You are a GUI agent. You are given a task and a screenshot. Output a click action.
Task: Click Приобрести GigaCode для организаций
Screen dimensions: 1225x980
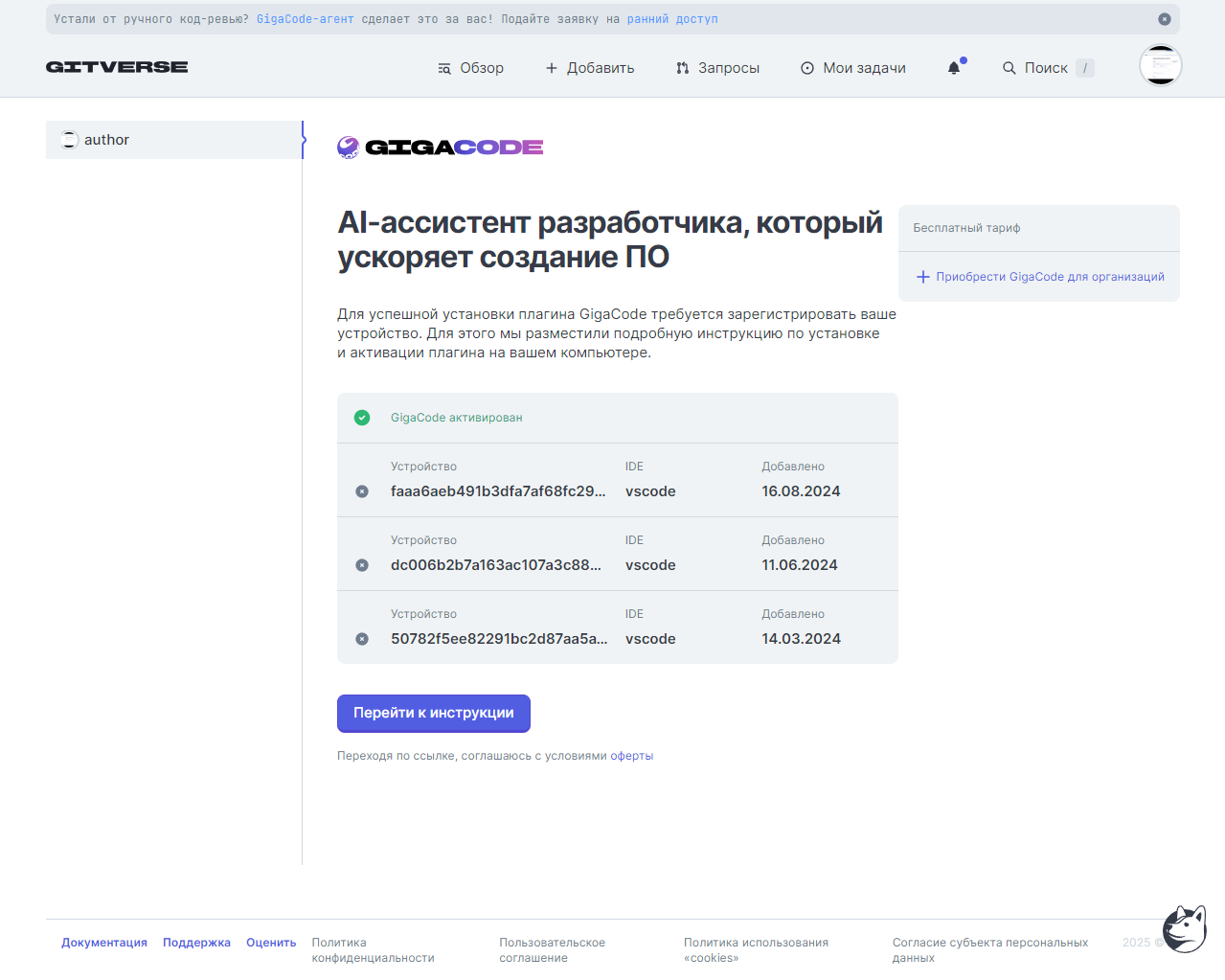1040,277
